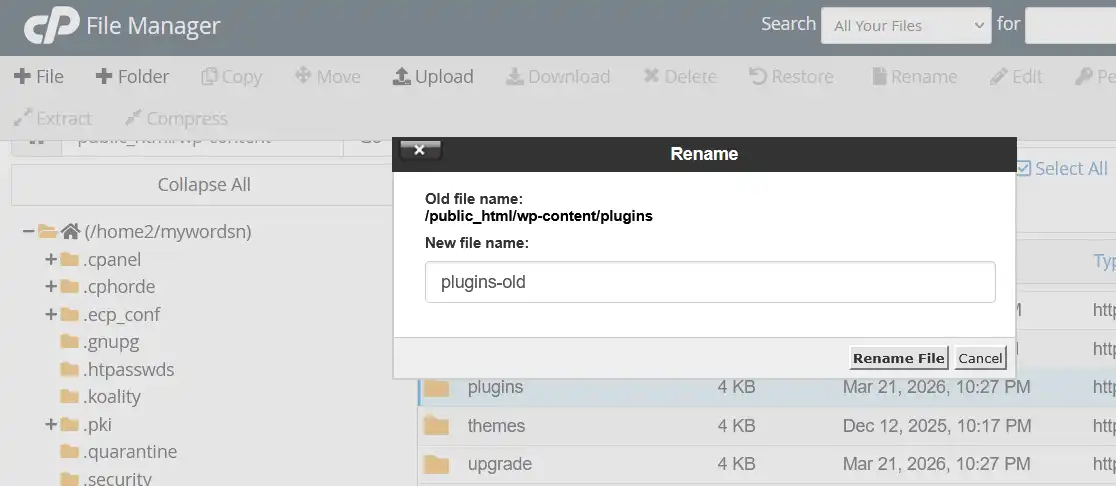1116x486 pixels.
Task: Select the .cphorde tree folder
Action: click(x=119, y=287)
